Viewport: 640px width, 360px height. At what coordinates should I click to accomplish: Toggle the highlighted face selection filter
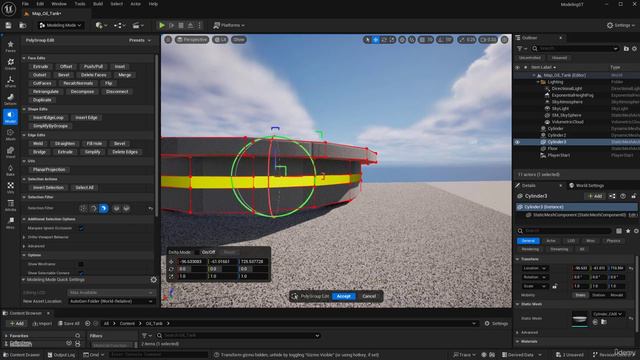pyautogui.click(x=104, y=209)
